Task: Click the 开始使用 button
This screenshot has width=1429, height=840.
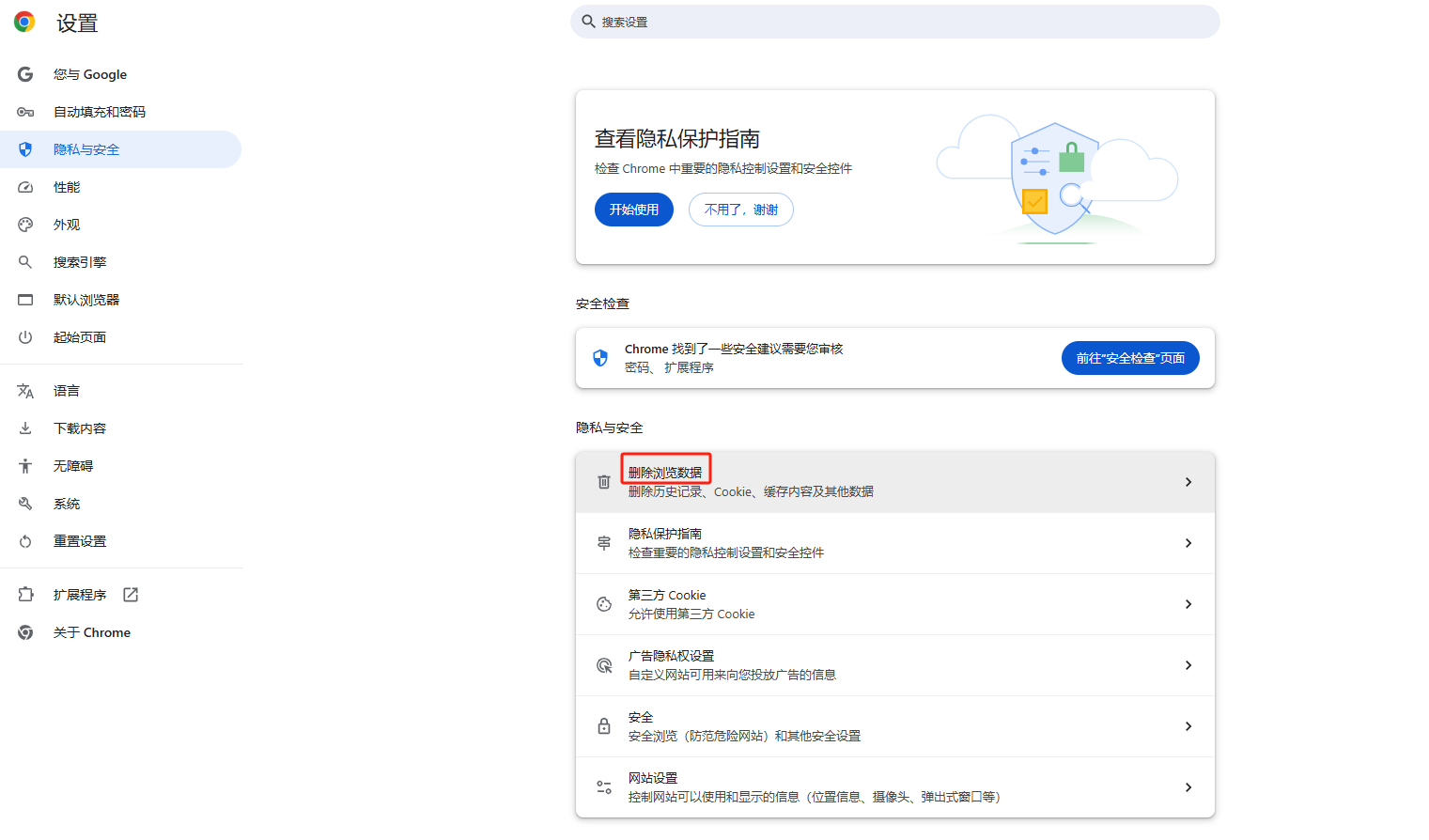Action: coord(633,210)
